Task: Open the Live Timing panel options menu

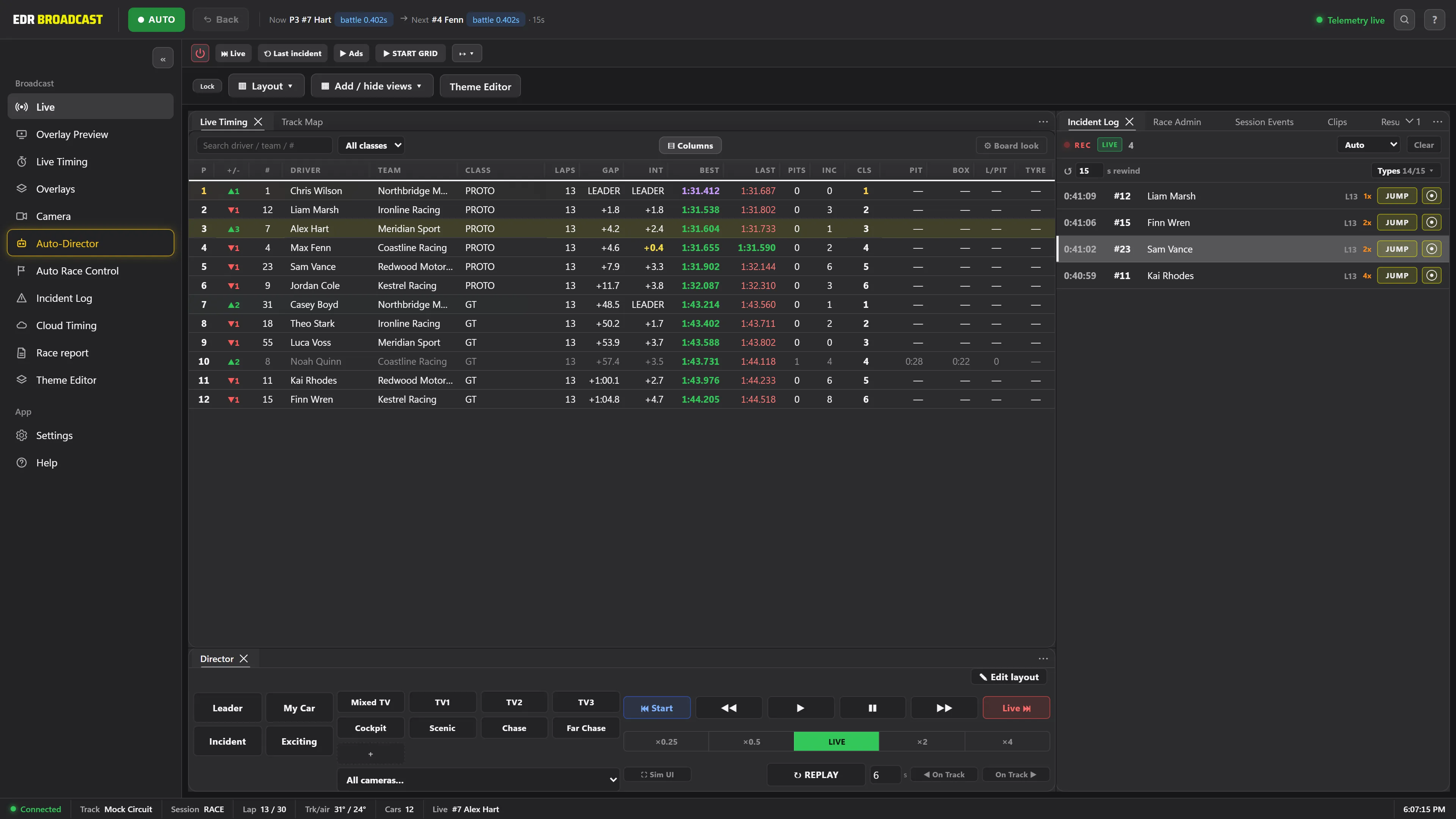Action: (x=1043, y=122)
